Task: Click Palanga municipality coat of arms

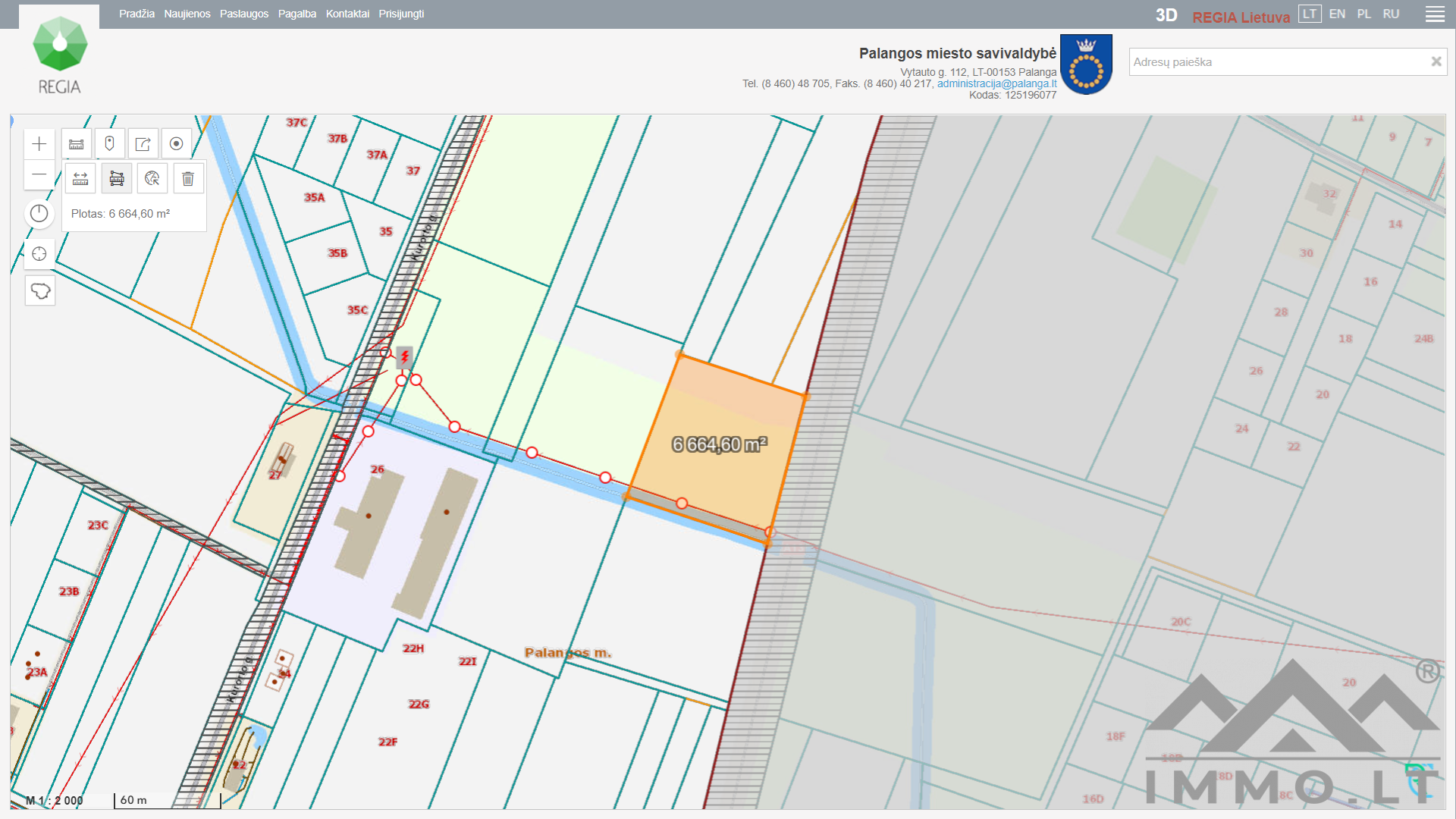Action: pyautogui.click(x=1086, y=64)
